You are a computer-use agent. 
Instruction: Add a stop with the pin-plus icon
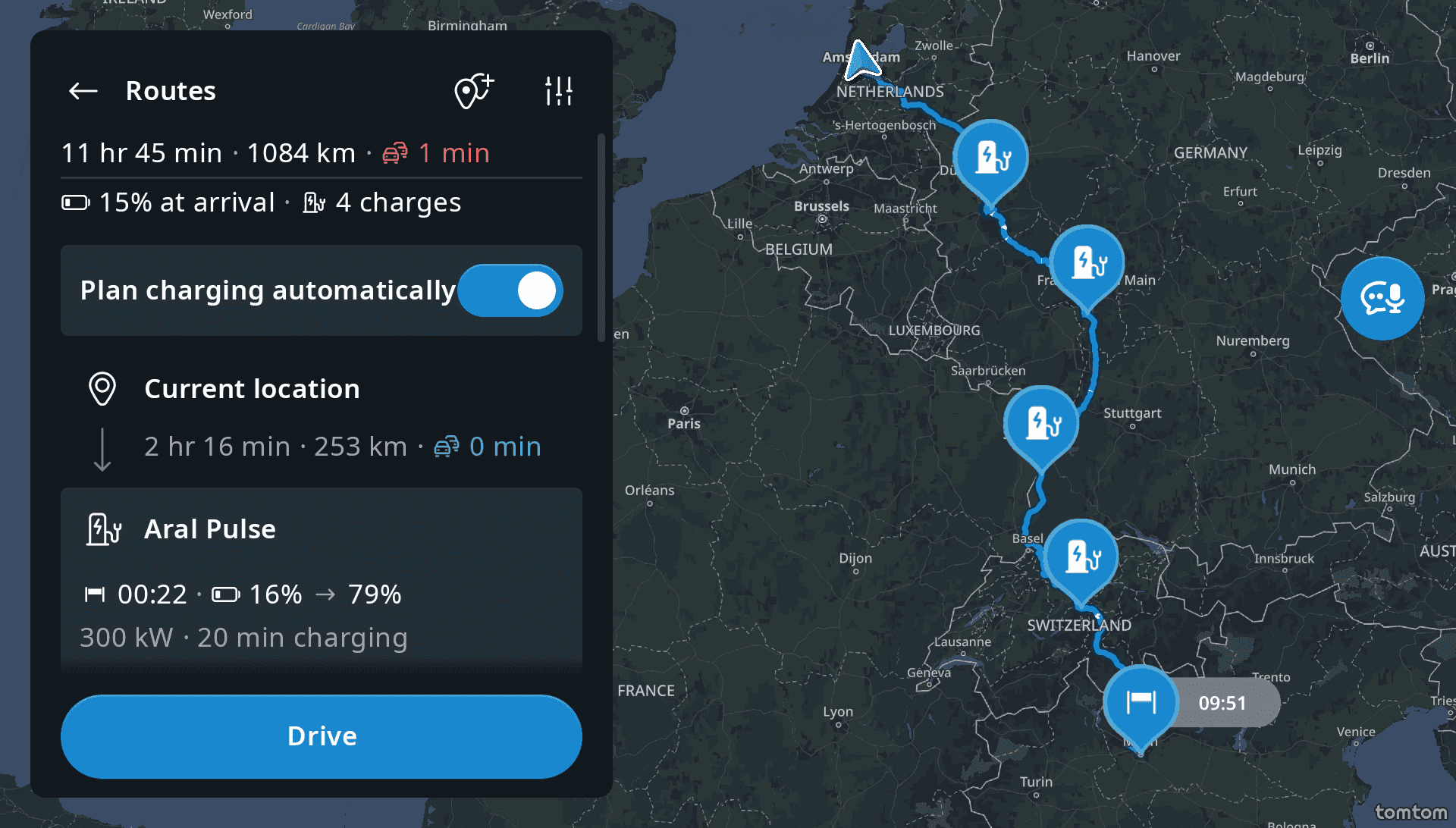[474, 91]
